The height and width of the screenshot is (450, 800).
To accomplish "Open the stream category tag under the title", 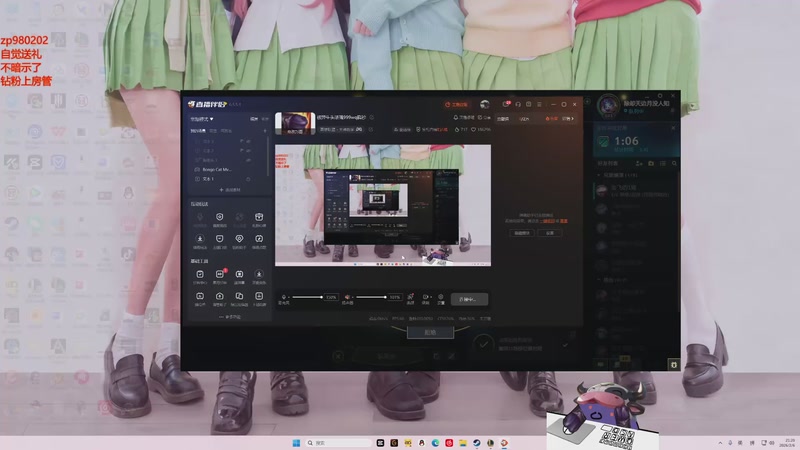I will point(341,130).
